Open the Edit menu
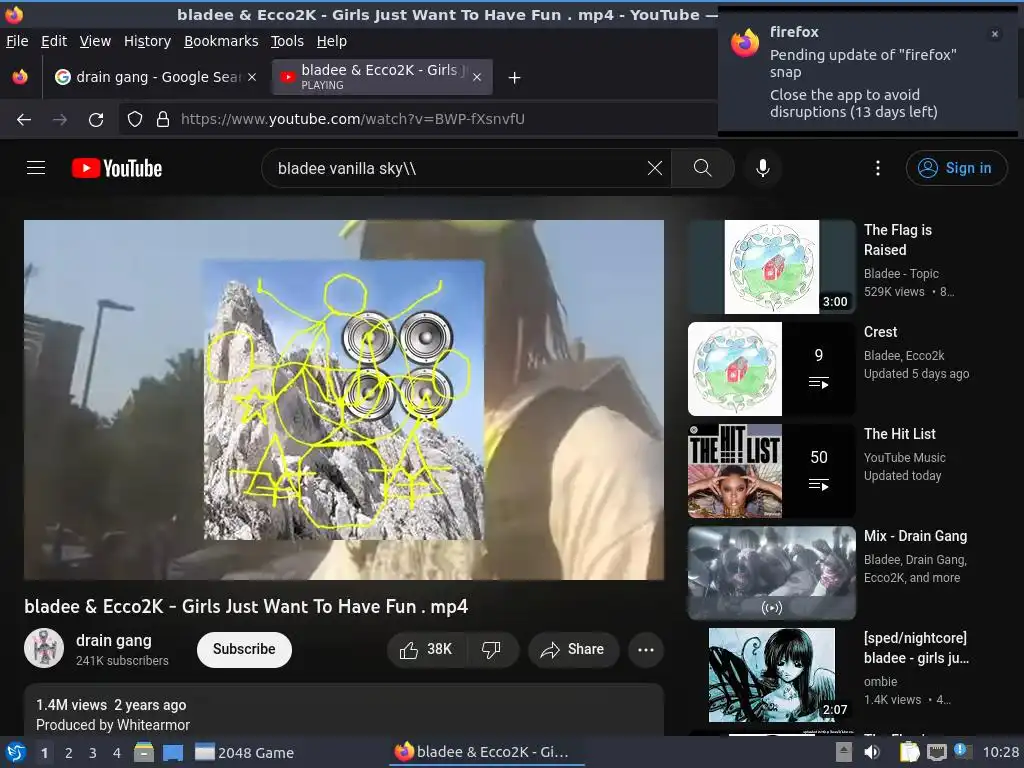Screen dimensions: 1024x768 (x=54, y=41)
